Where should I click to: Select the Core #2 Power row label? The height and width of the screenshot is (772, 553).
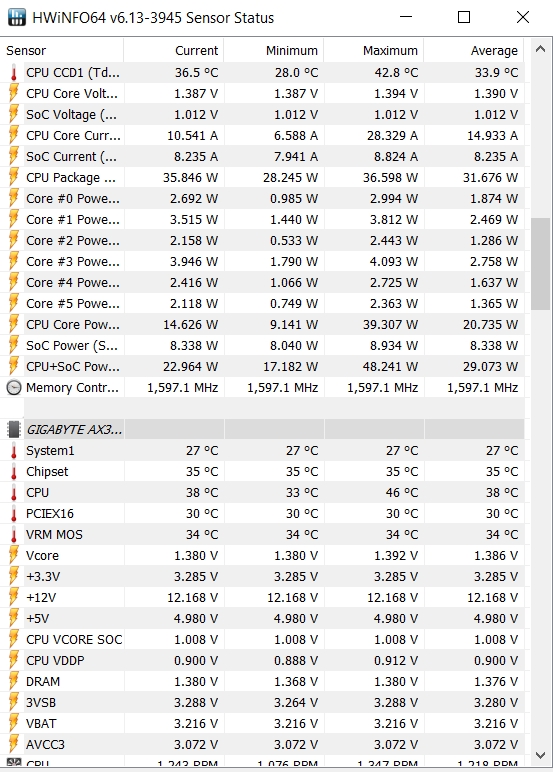click(x=73, y=241)
